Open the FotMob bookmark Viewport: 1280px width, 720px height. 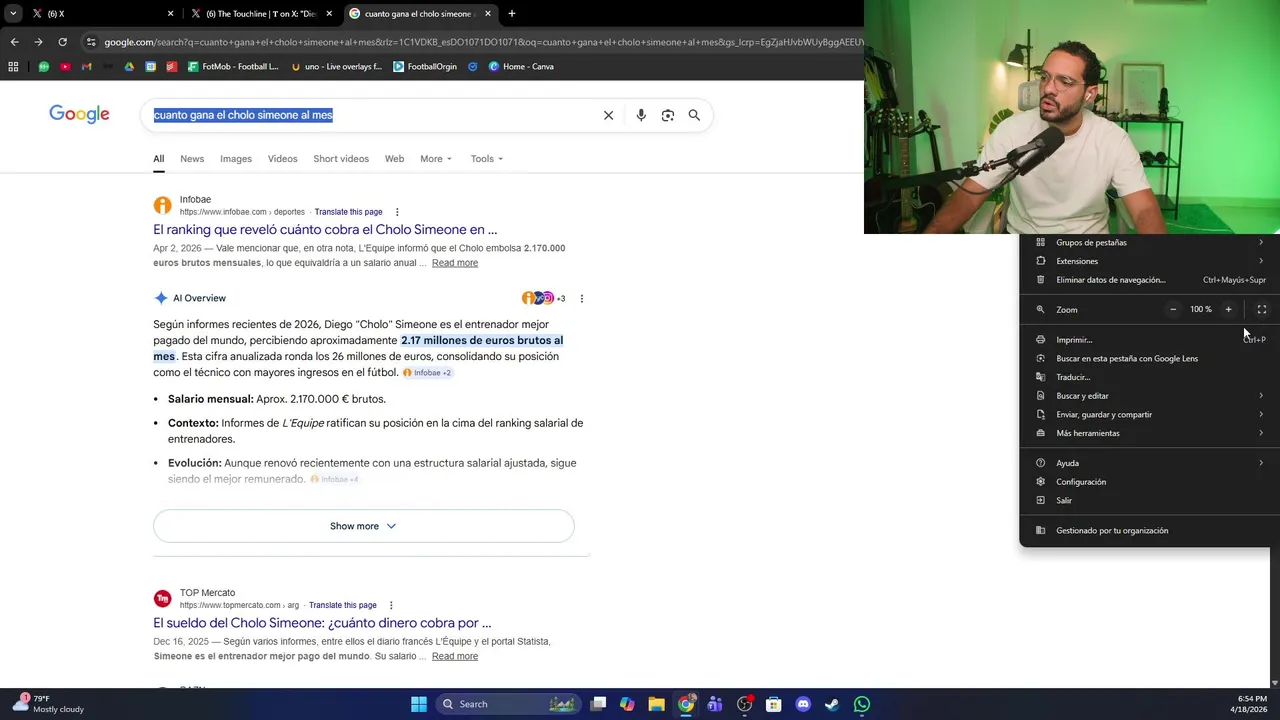[x=233, y=67]
